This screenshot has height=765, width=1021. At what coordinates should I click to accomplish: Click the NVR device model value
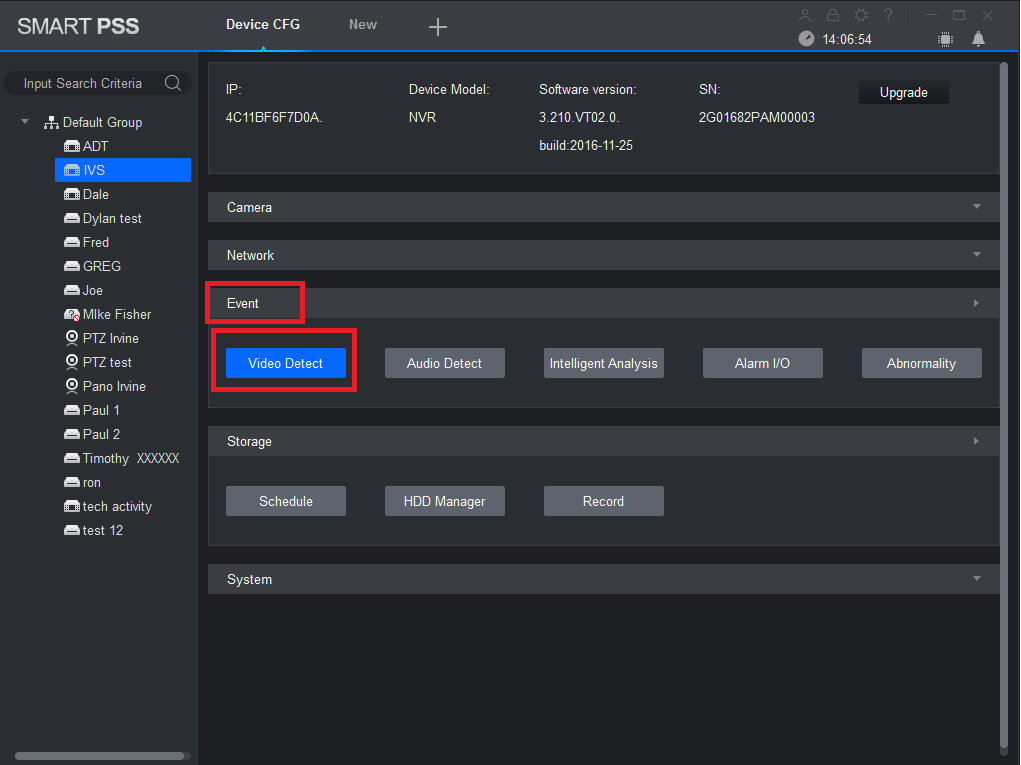tap(423, 117)
